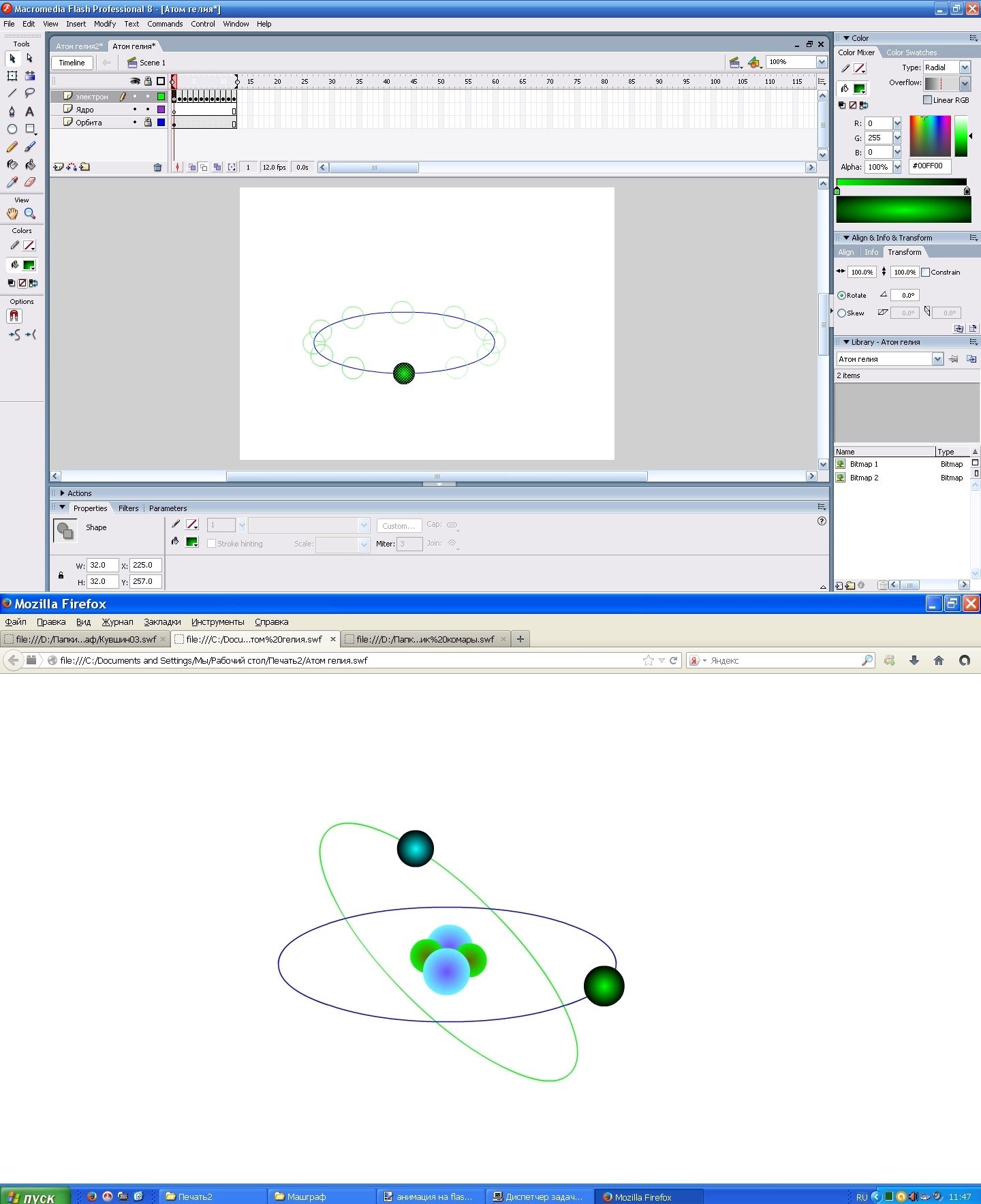
Task: Switch to the Align tab
Action: pos(845,252)
